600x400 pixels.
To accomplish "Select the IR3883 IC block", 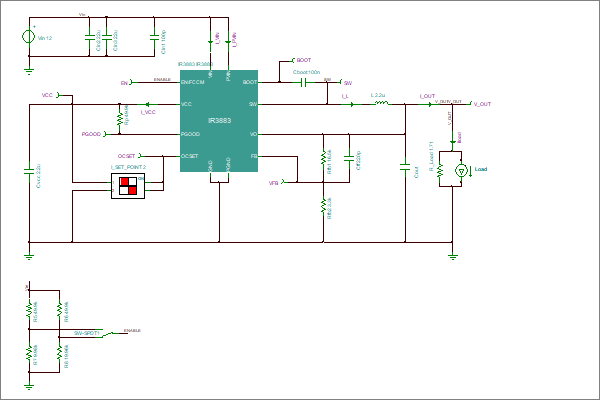I will tap(219, 121).
